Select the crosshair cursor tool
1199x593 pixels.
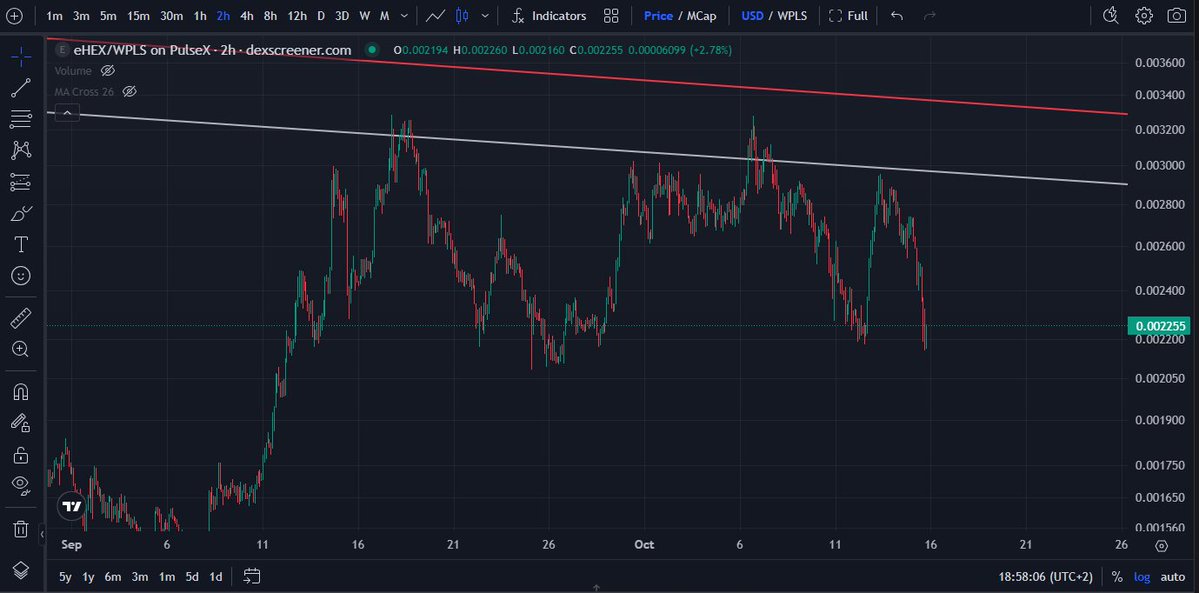[x=21, y=56]
